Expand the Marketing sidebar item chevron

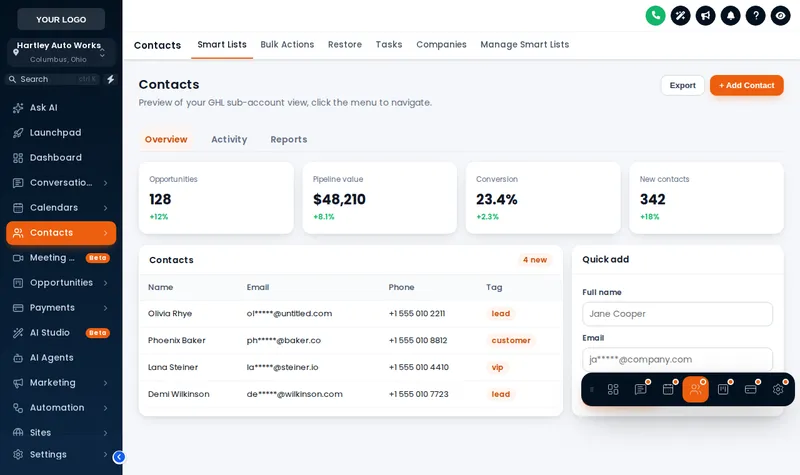point(105,383)
